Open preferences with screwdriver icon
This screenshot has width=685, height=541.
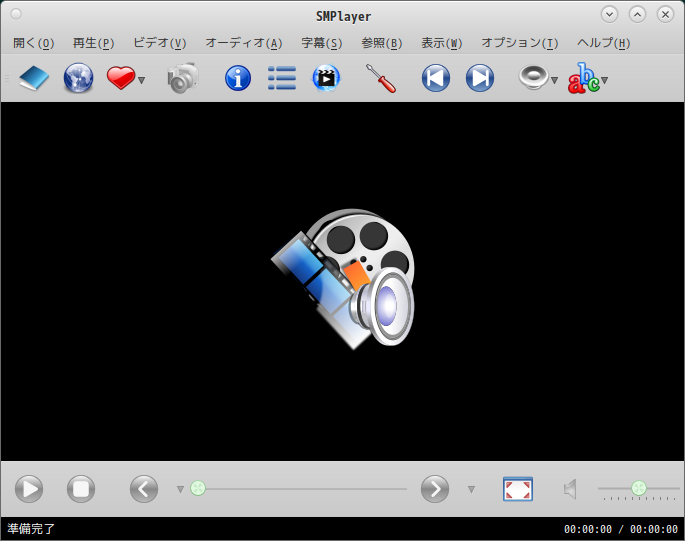pyautogui.click(x=381, y=79)
